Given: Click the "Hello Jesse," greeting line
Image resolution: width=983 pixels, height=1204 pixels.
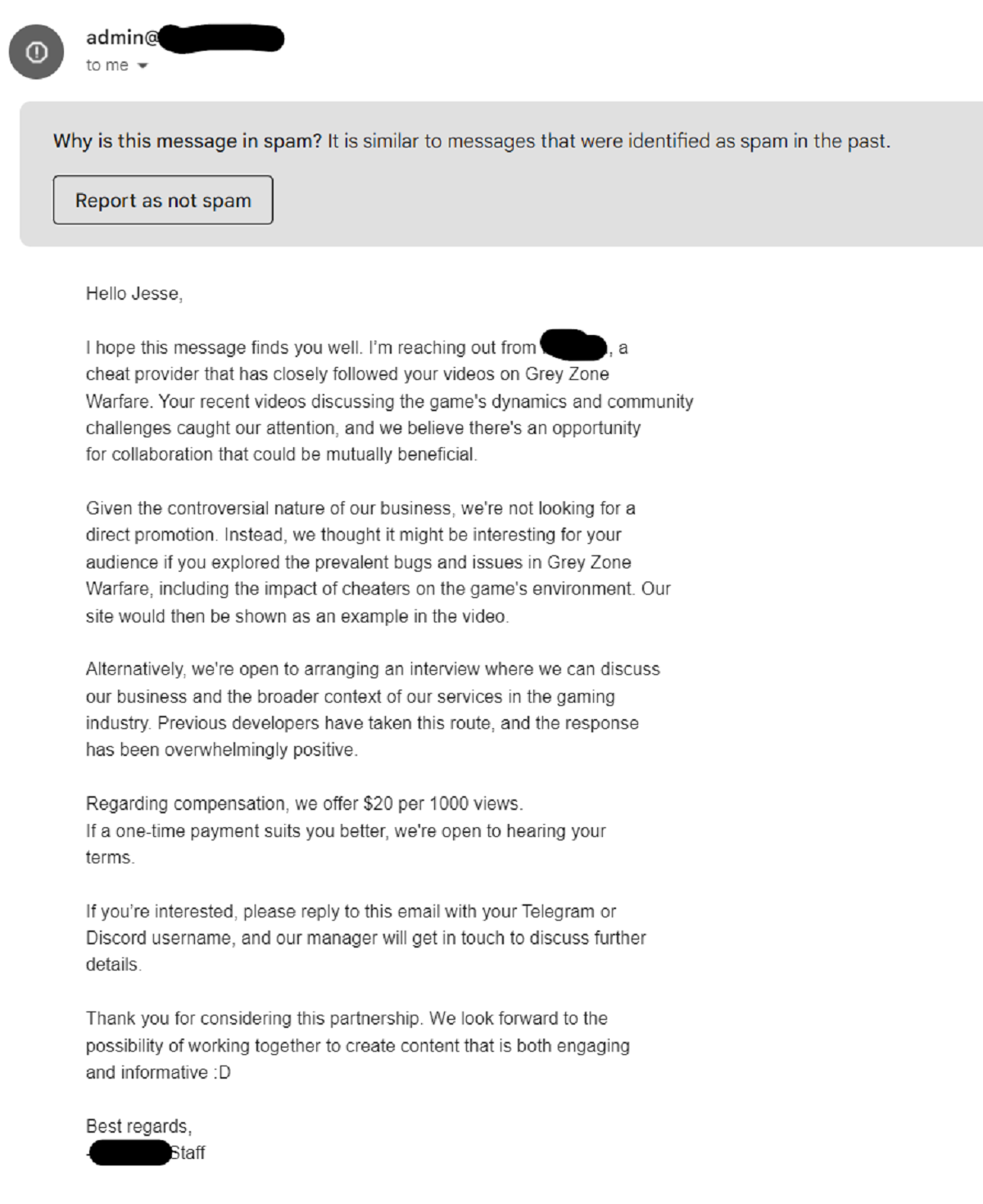Looking at the screenshot, I should coord(134,294).
